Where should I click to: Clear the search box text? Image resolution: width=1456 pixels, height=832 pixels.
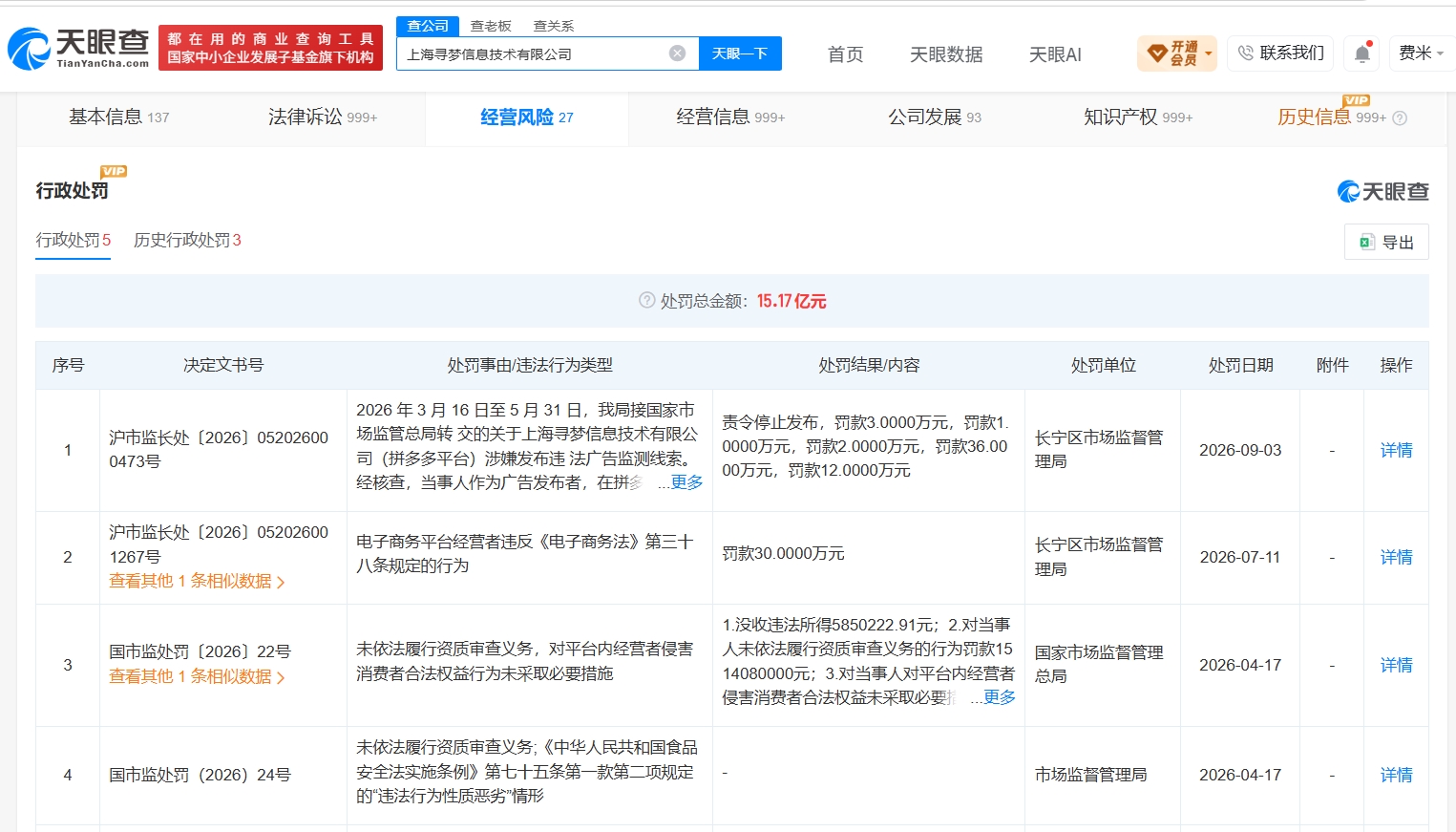pos(677,53)
